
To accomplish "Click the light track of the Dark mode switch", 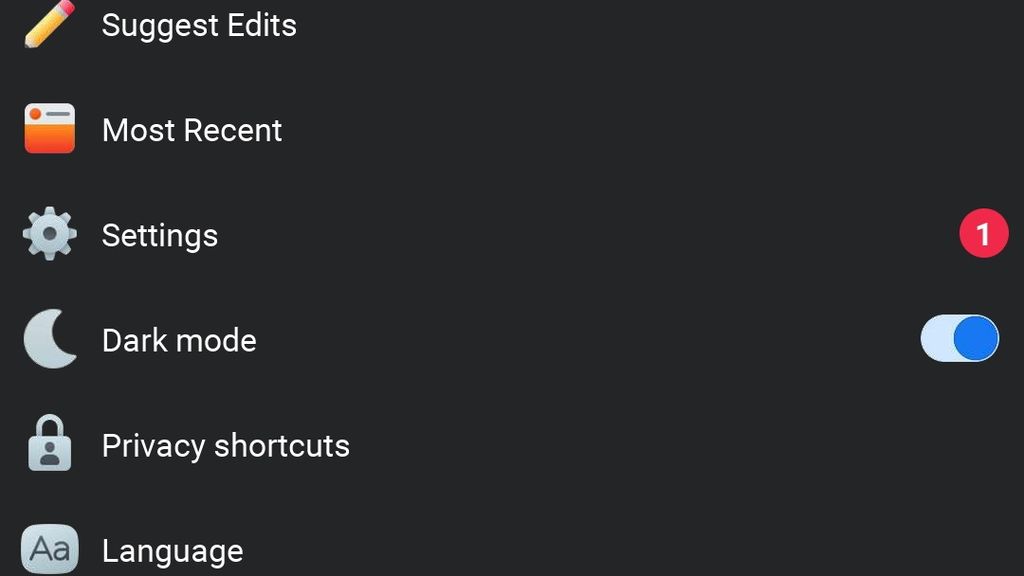I will click(935, 339).
